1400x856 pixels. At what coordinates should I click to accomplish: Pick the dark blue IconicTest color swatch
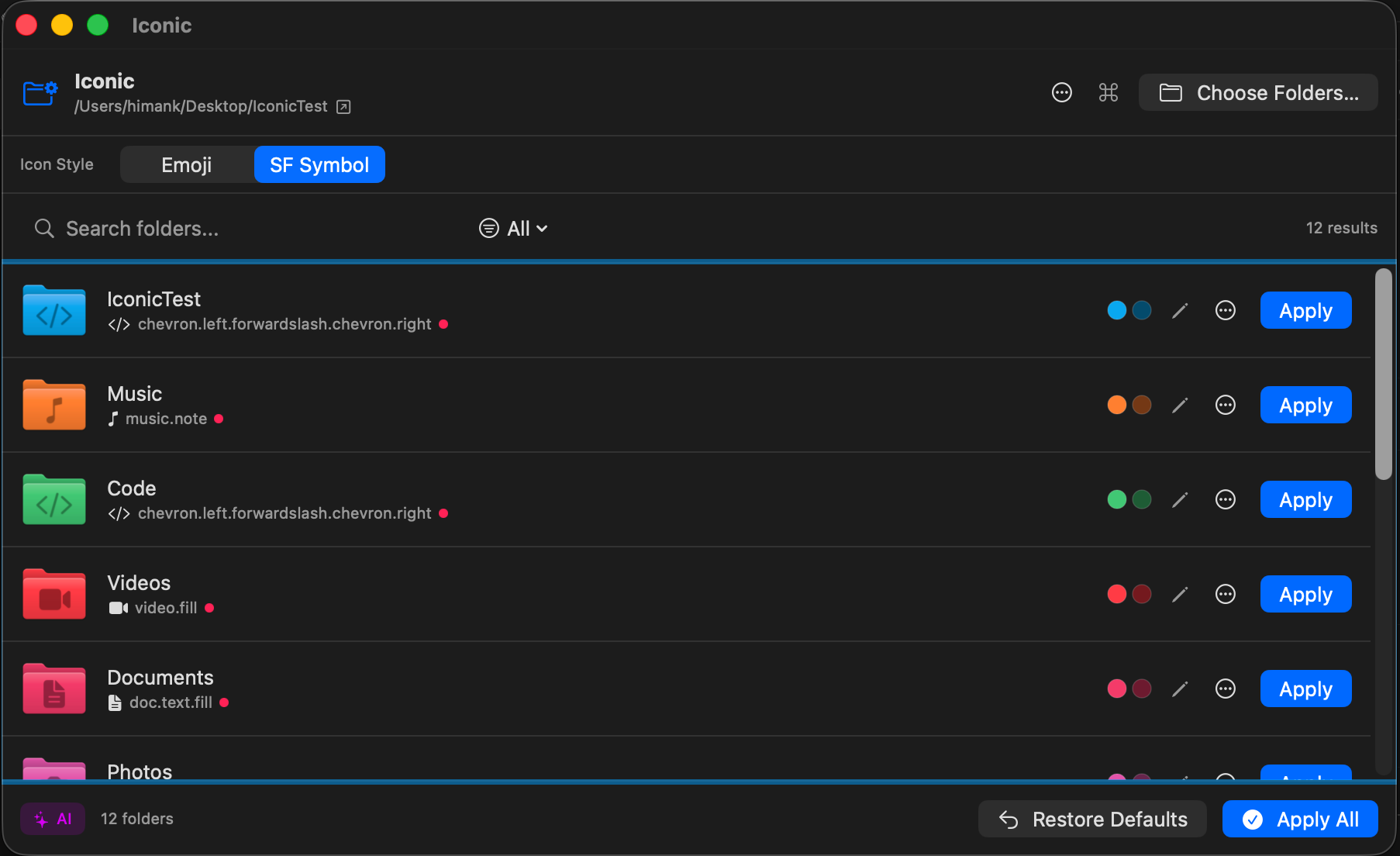click(1142, 311)
